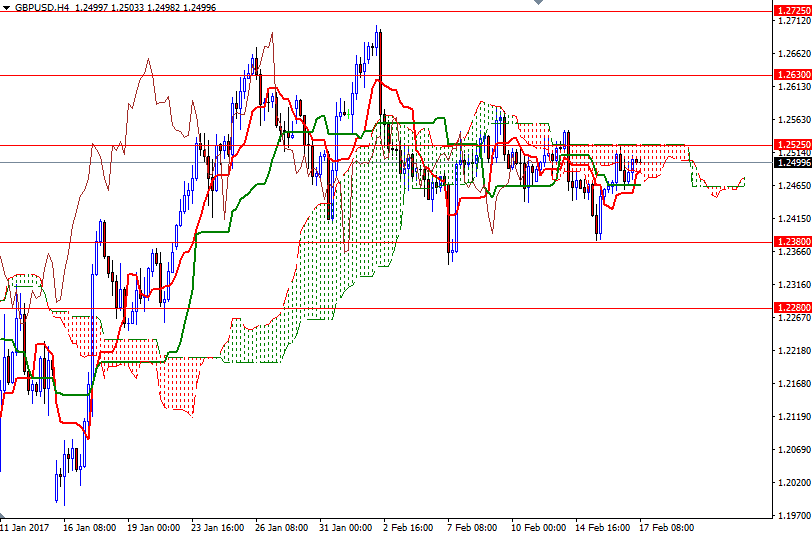The width and height of the screenshot is (812, 534).
Task: Select the 1.23800 red price level label
Action: point(792,242)
